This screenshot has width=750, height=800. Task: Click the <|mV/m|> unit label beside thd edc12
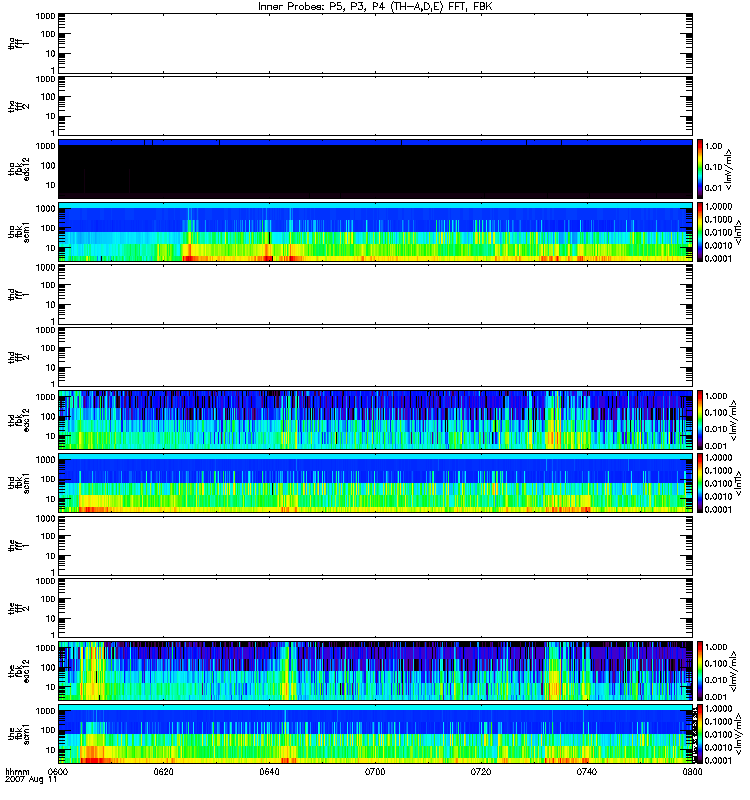[x=733, y=420]
